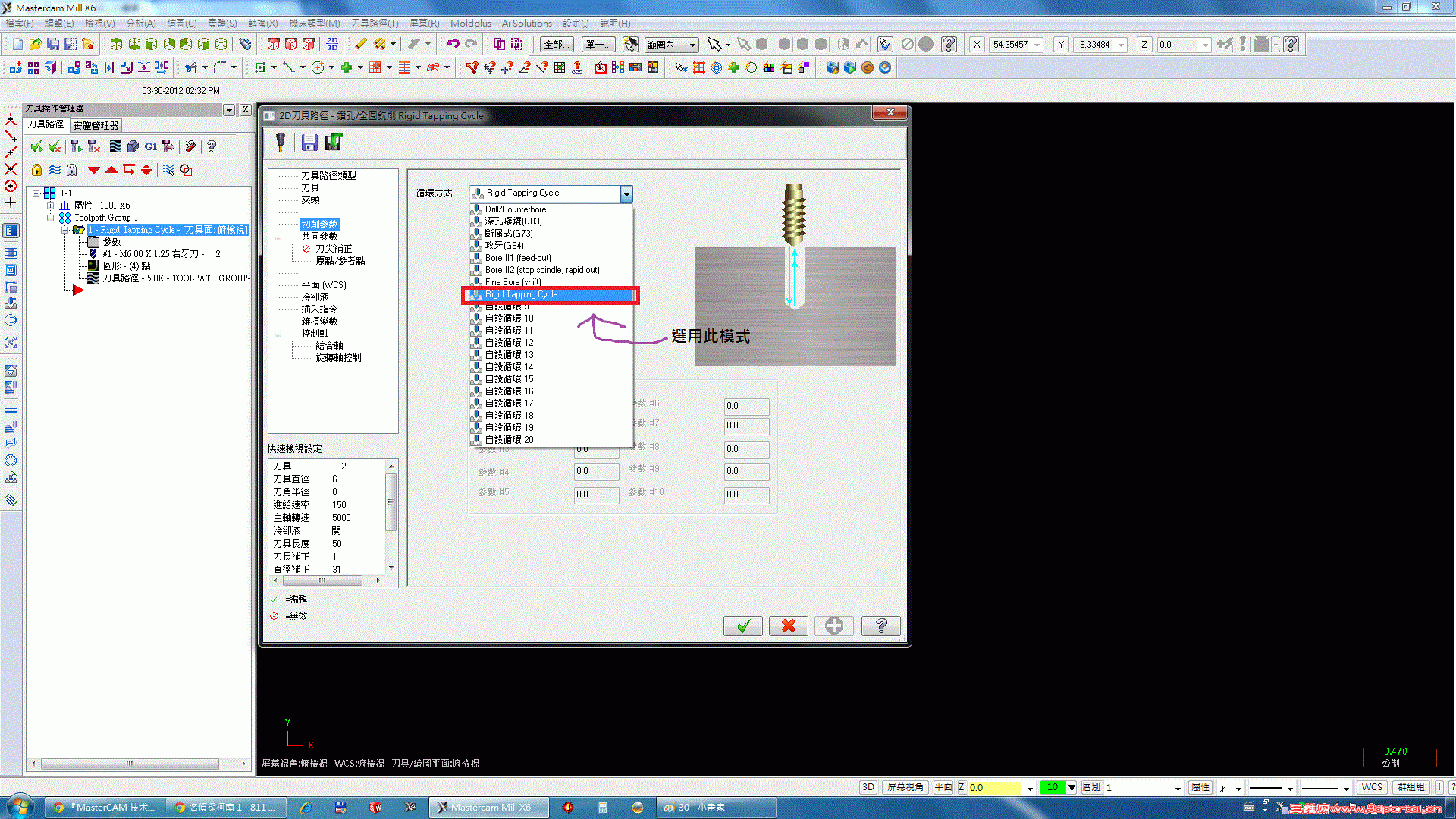Open the 冷卻液 settings page

tap(315, 297)
